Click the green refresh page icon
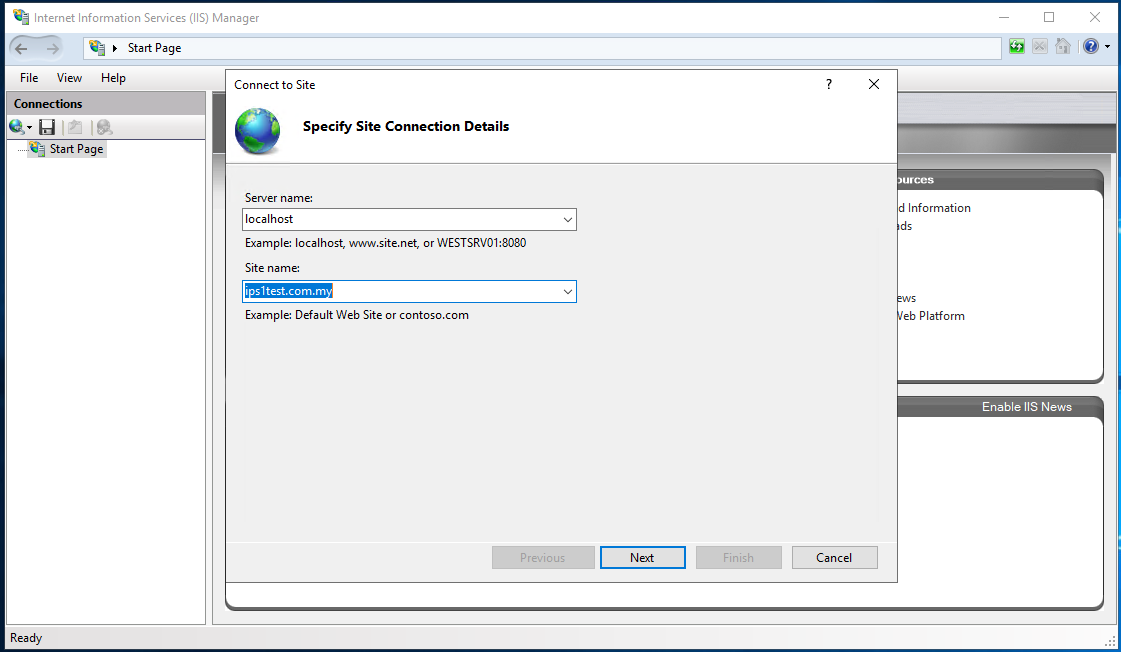 pos(1017,47)
